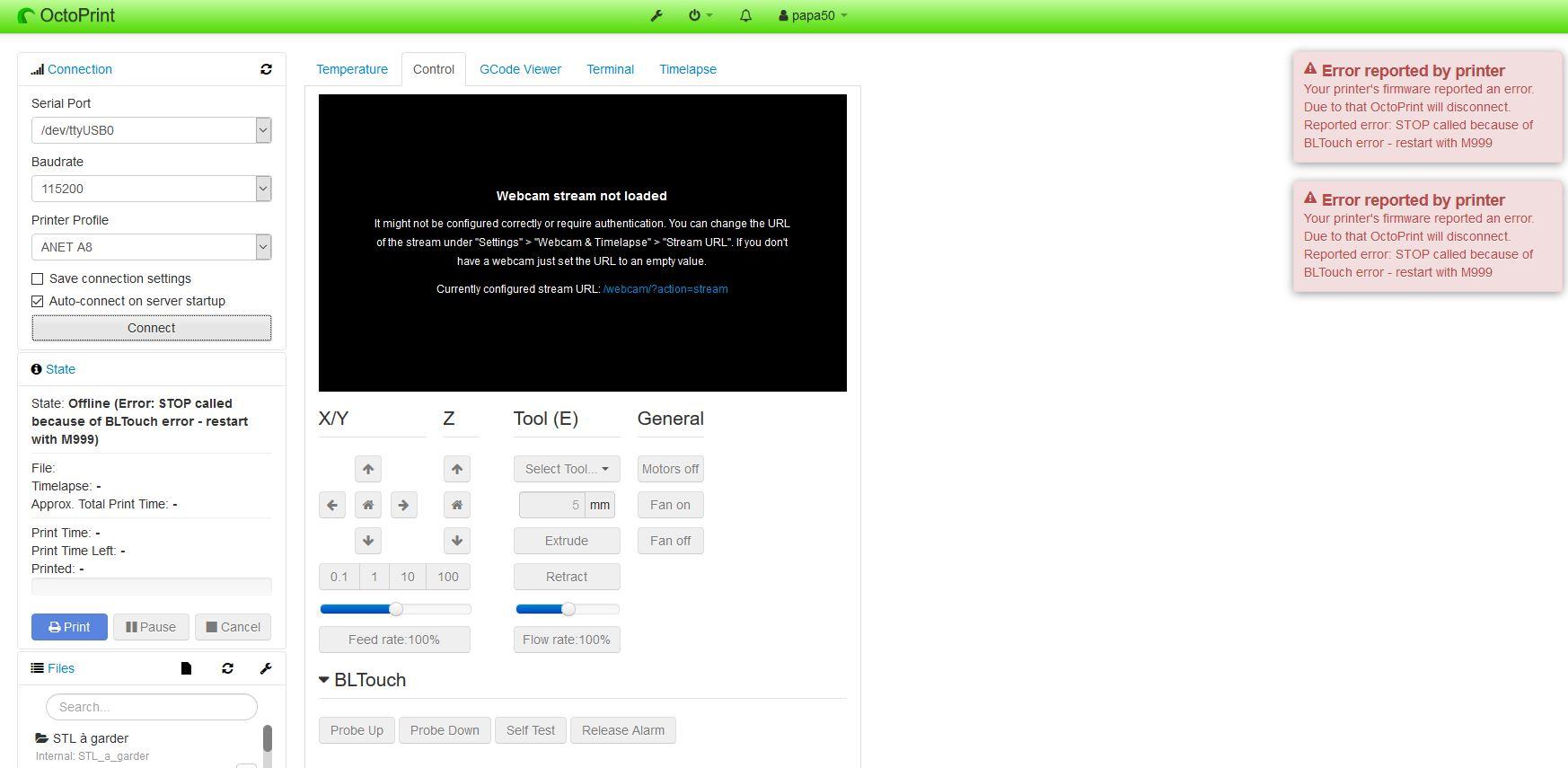This screenshot has width=1568, height=768.
Task: Open the papa50 user menu
Action: [x=813, y=15]
